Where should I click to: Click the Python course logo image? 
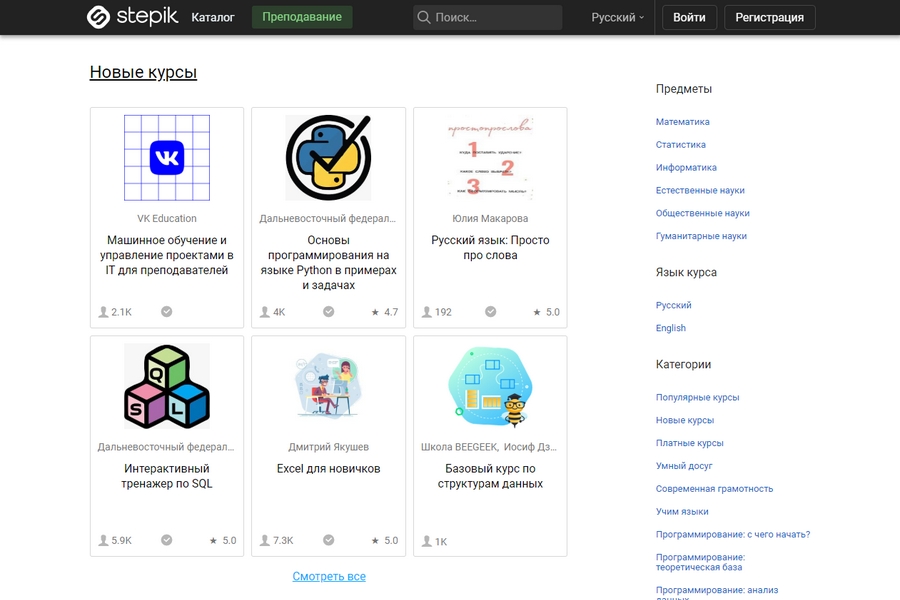click(x=328, y=158)
